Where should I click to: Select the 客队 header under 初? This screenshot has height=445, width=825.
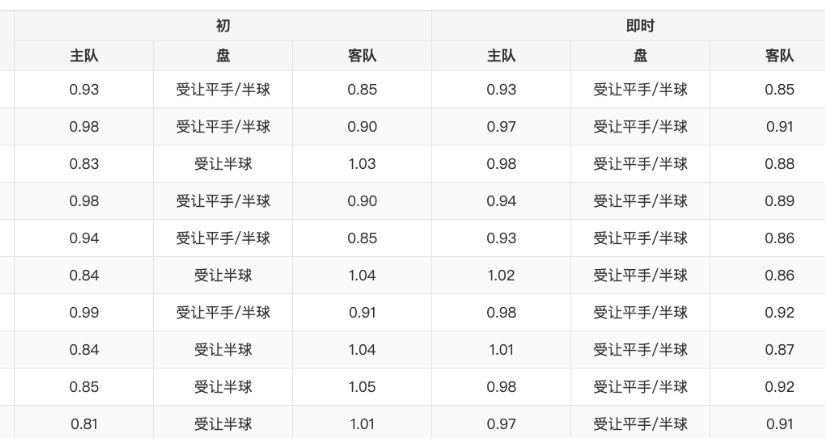pyautogui.click(x=361, y=56)
